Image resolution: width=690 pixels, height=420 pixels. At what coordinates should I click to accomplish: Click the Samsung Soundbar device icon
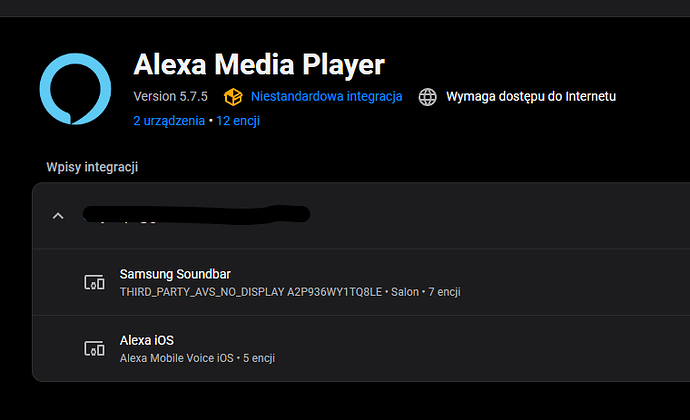coord(94,282)
